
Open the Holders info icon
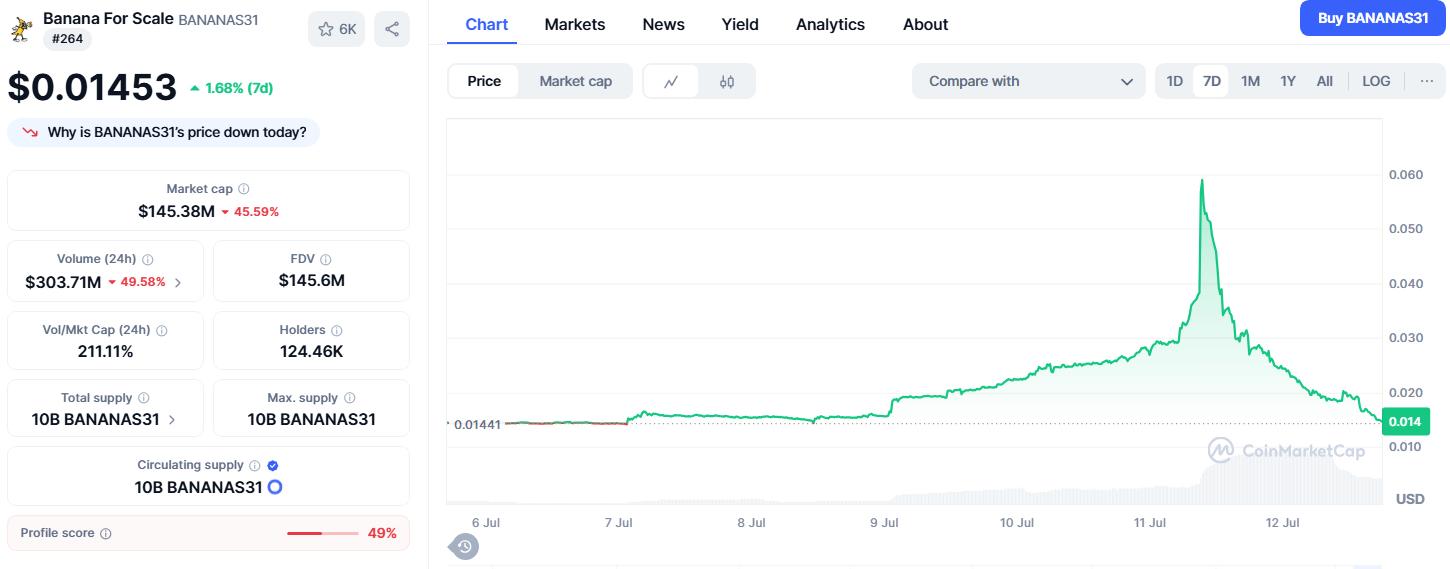pos(337,330)
